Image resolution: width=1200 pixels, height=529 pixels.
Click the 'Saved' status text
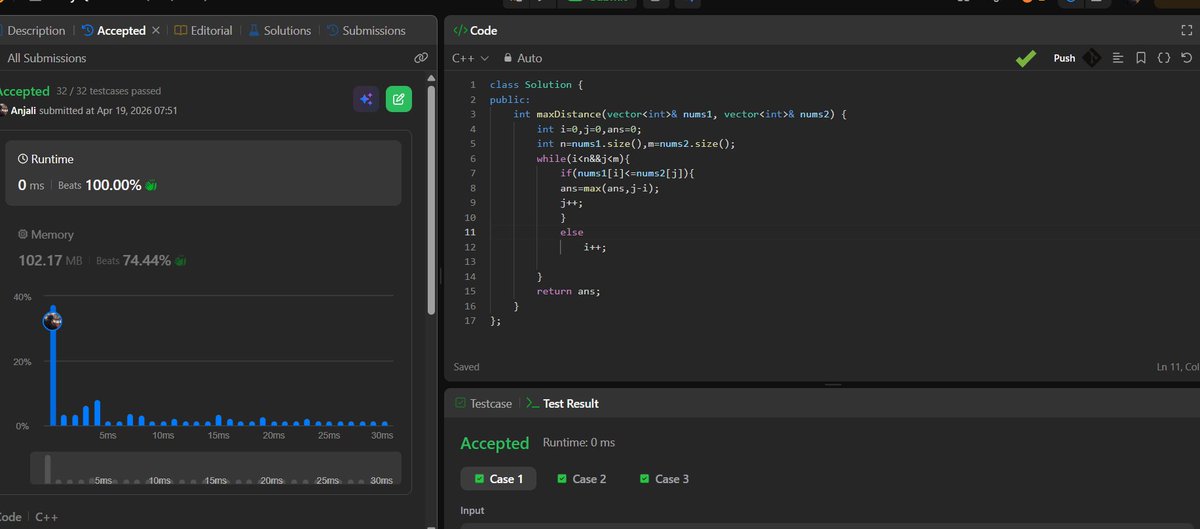point(467,367)
